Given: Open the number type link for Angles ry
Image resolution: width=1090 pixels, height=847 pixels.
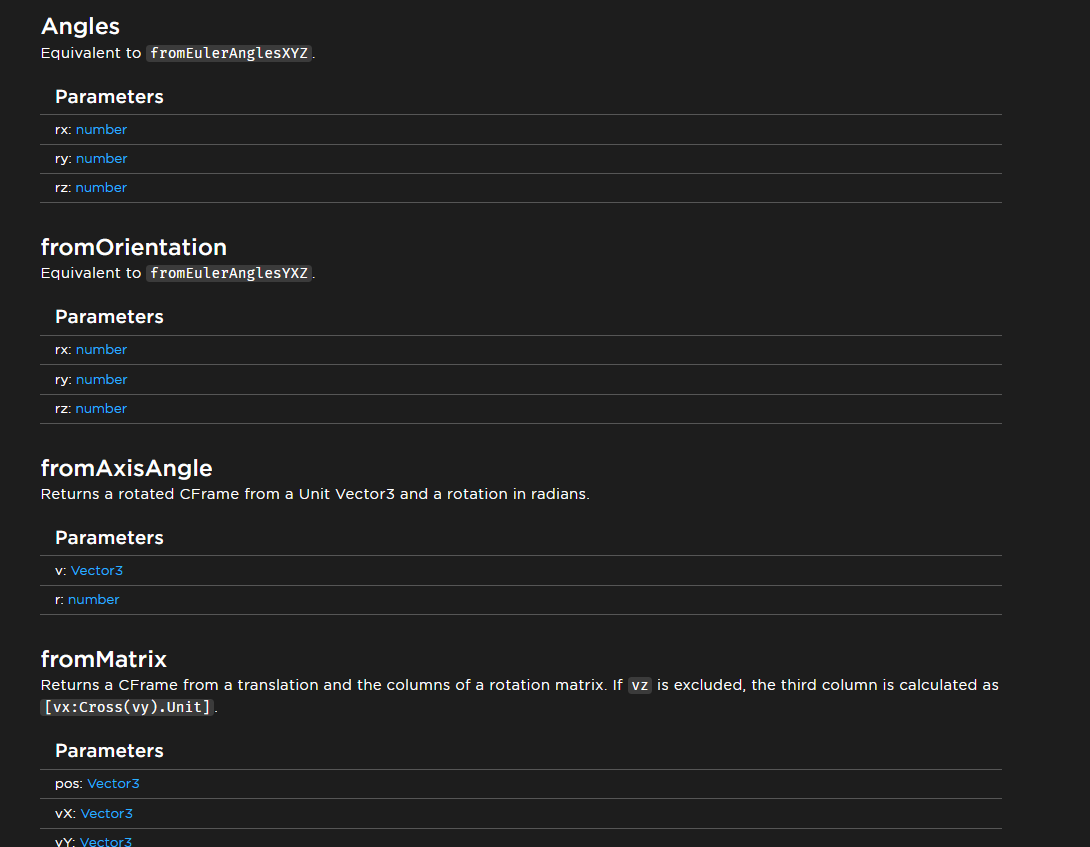Looking at the screenshot, I should pos(101,159).
